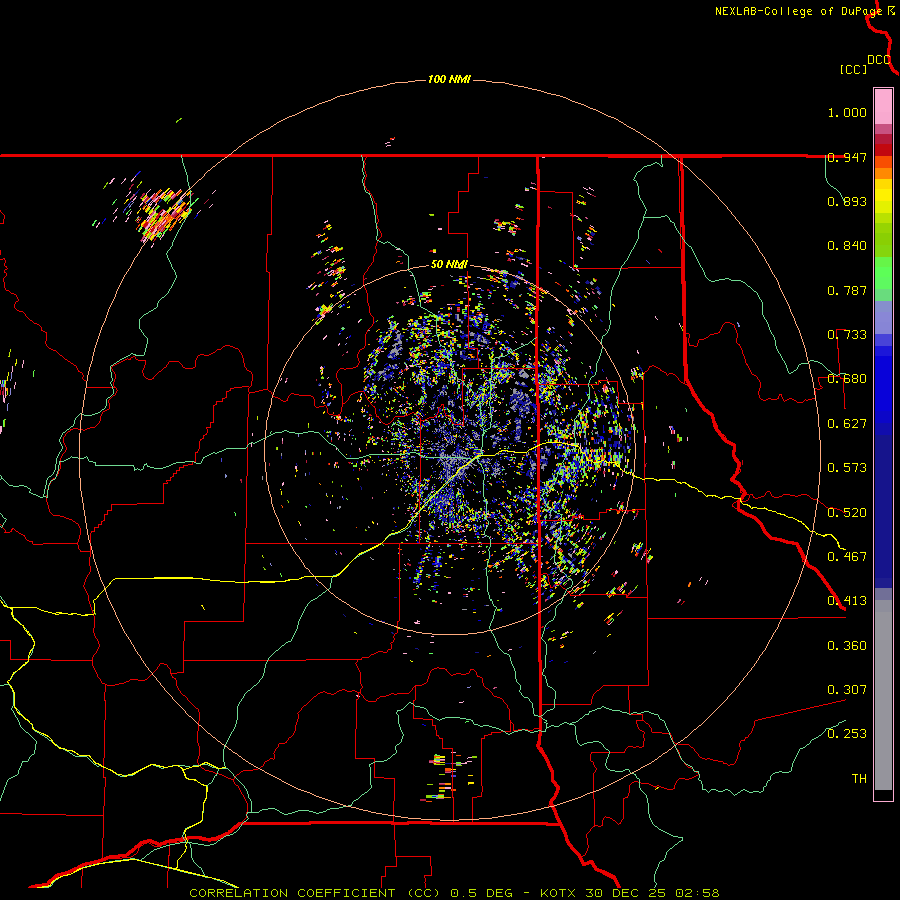Click the KOTX radar site identifier

point(558,893)
